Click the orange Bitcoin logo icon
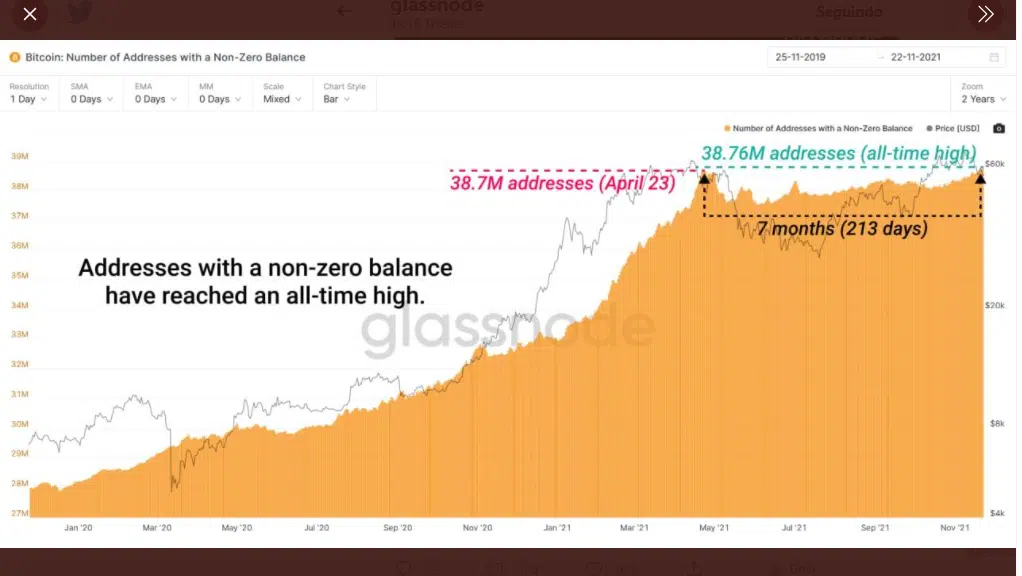The height and width of the screenshot is (576, 1022). click(14, 57)
